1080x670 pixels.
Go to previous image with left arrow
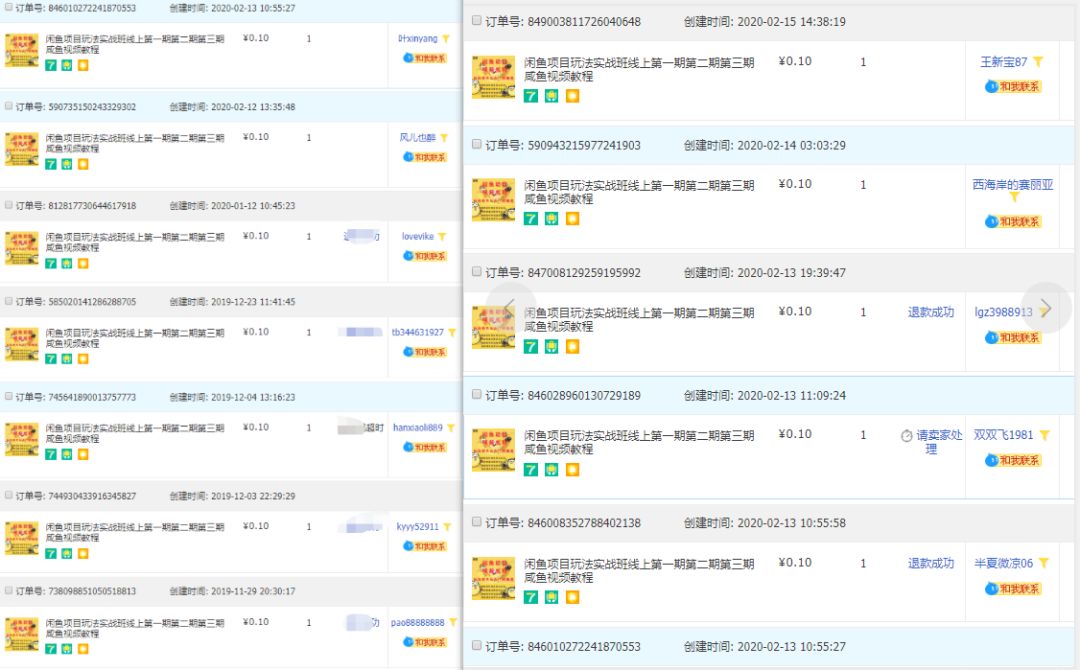(509, 308)
